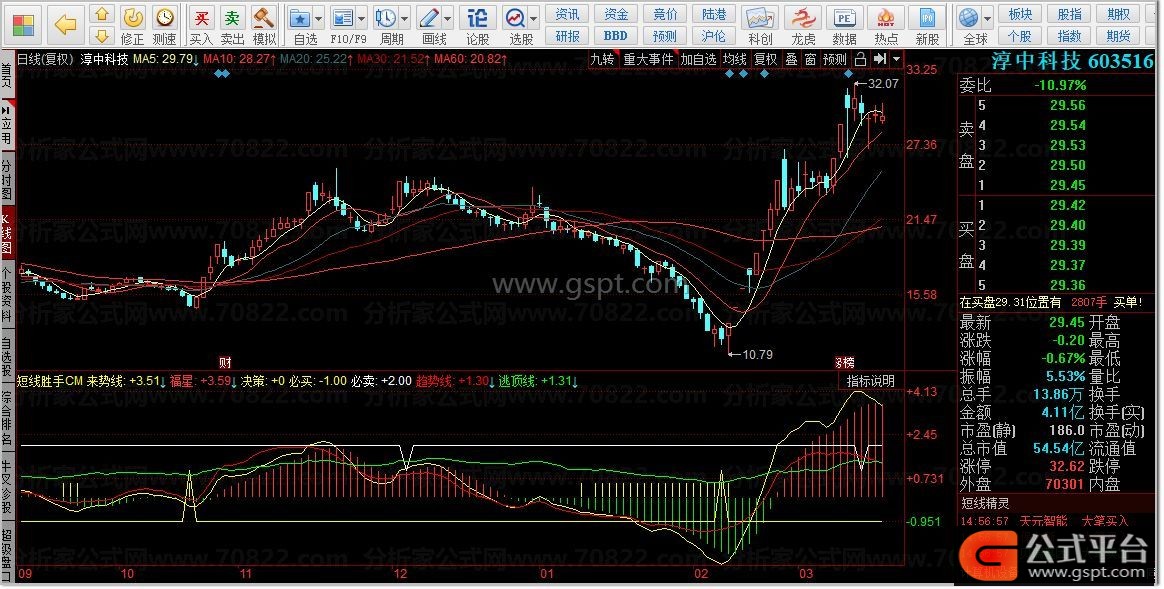This screenshot has width=1164, height=589.
Task: Open the 龙虎 dragon-tiger list icon
Action: [803, 18]
